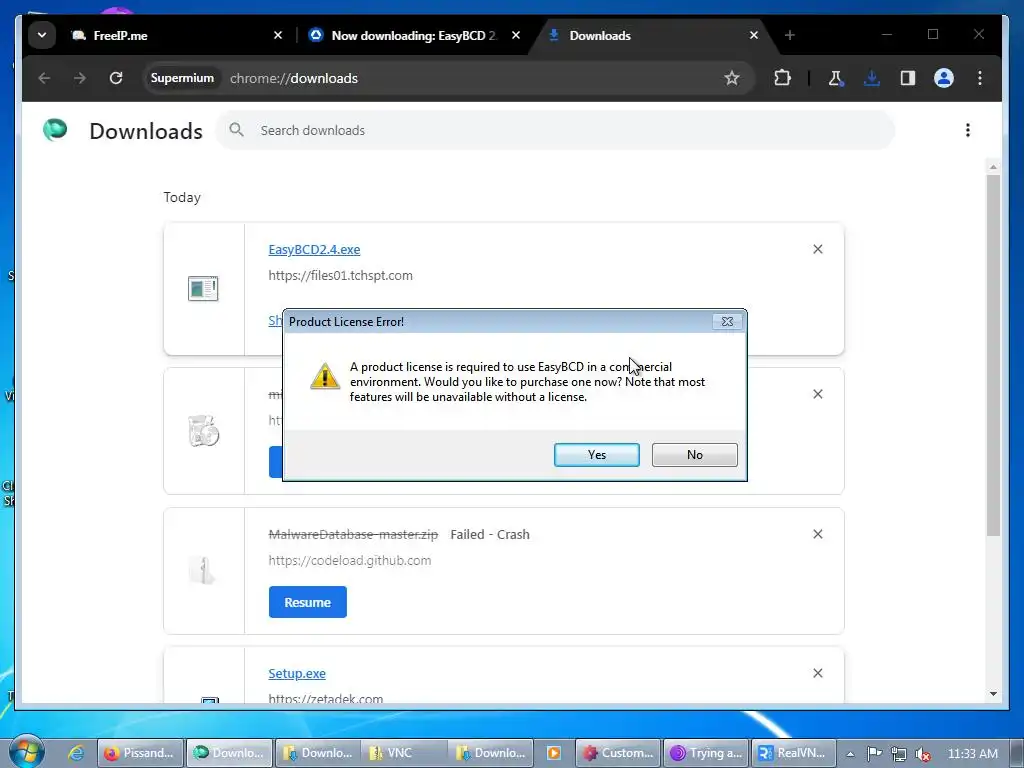Click the muted volume tray icon
The height and width of the screenshot is (768, 1024).
click(x=923, y=754)
